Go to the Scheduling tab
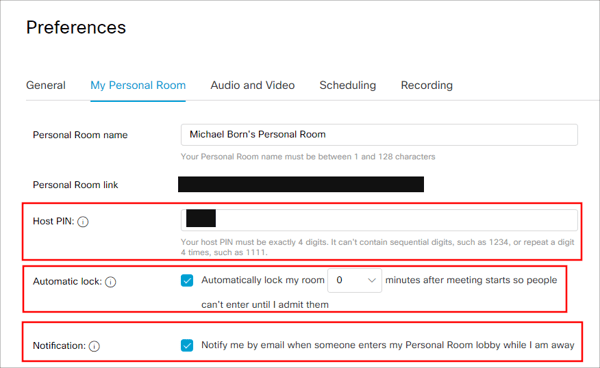This screenshot has height=368, width=600. tap(348, 85)
